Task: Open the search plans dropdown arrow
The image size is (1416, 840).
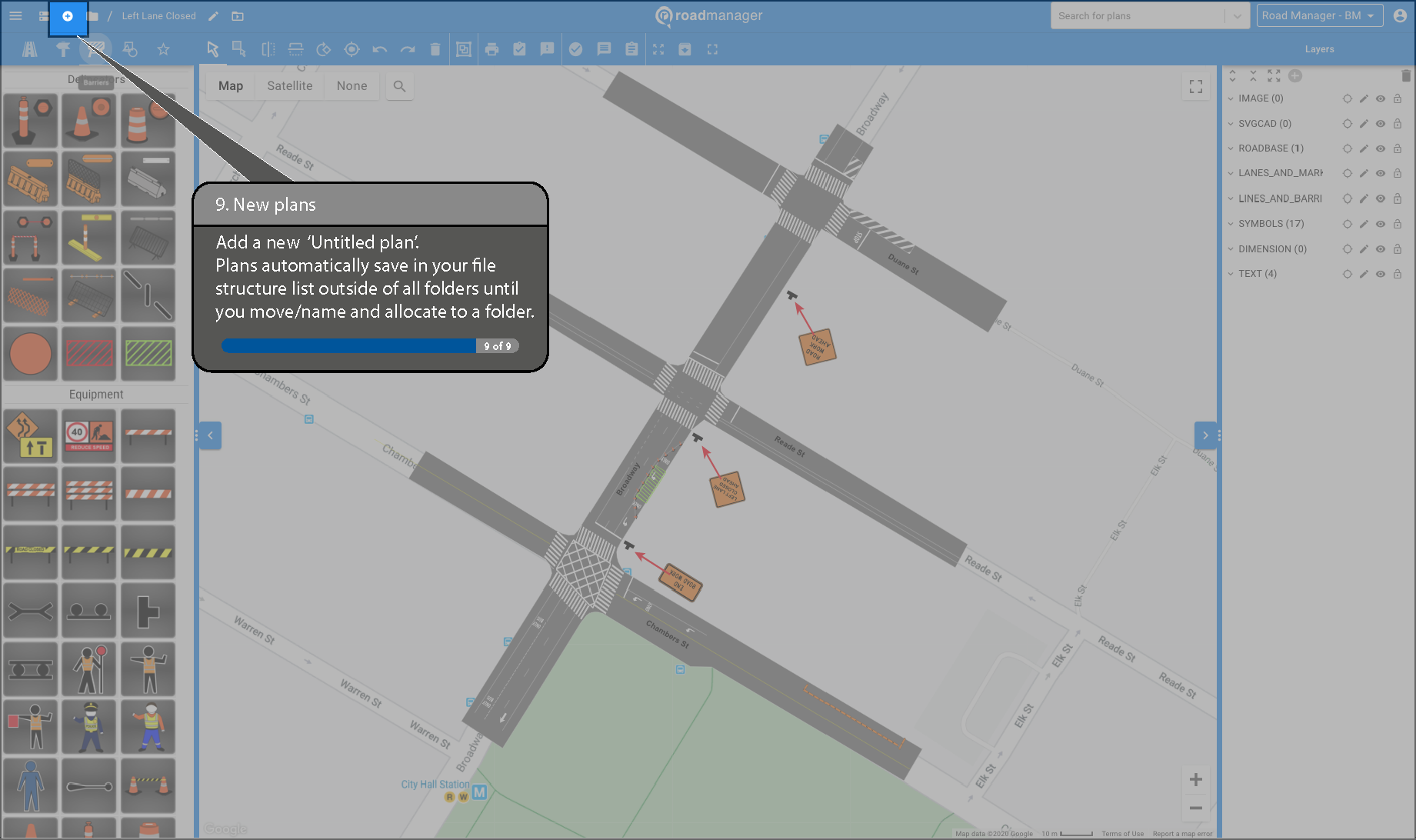Action: 1237,16
